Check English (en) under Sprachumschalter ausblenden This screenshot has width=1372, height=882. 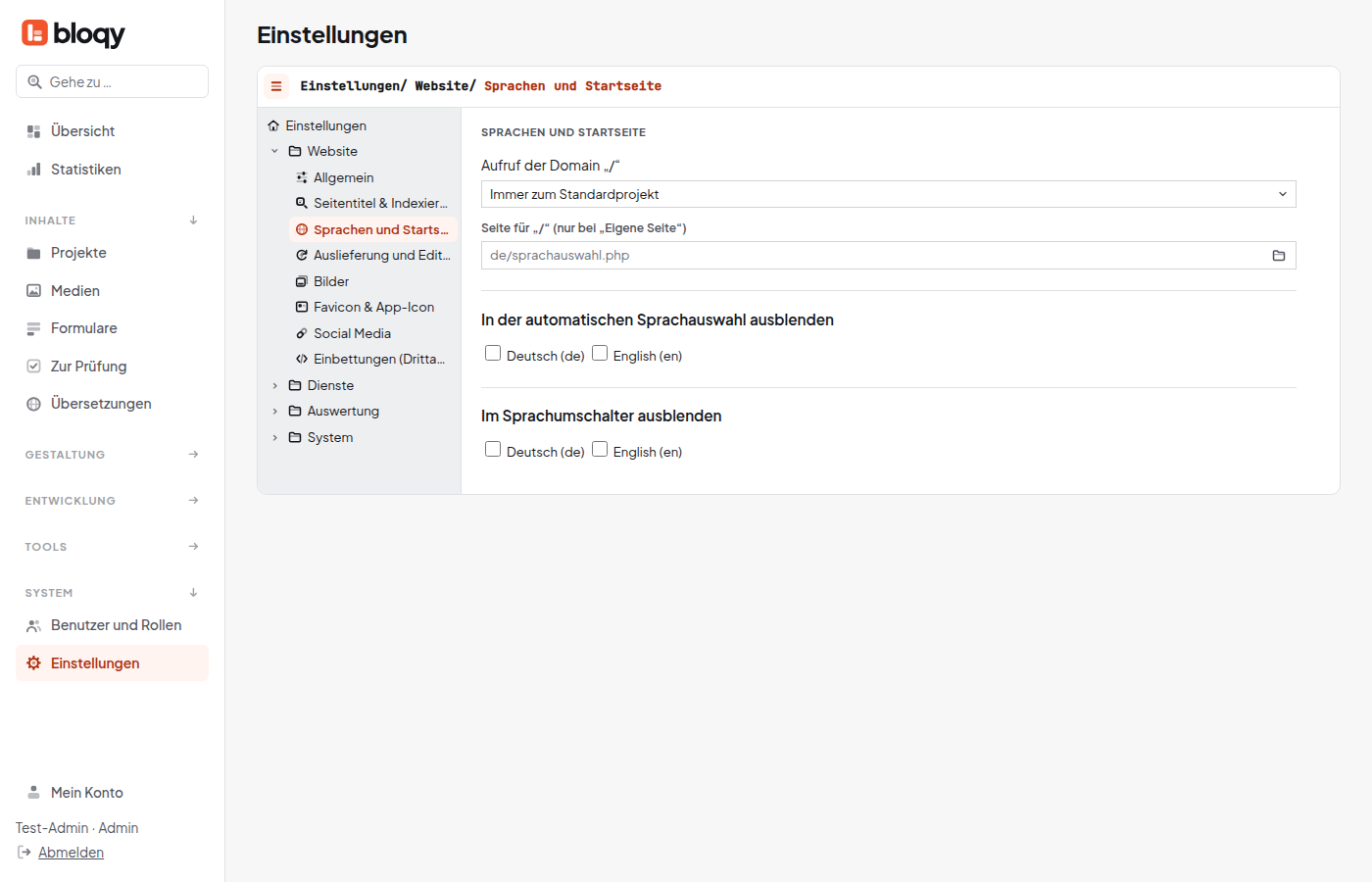[x=600, y=449]
